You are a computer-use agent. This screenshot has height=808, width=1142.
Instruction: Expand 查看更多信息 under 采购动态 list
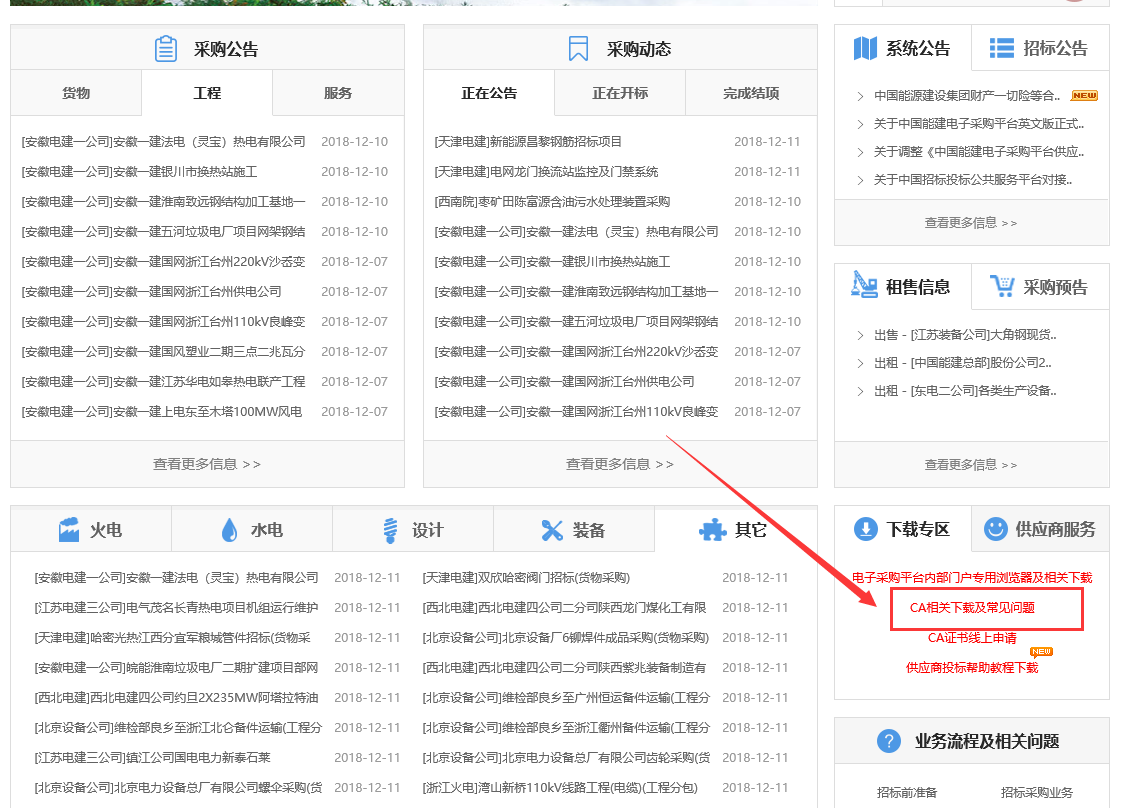click(620, 464)
